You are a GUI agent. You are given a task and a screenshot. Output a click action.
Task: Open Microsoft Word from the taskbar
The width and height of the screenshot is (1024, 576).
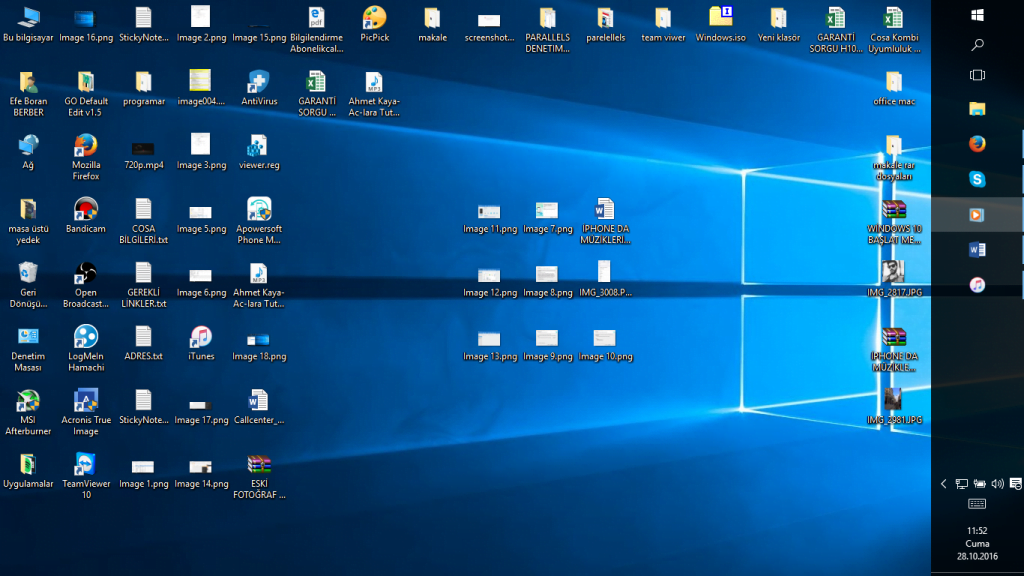point(978,249)
